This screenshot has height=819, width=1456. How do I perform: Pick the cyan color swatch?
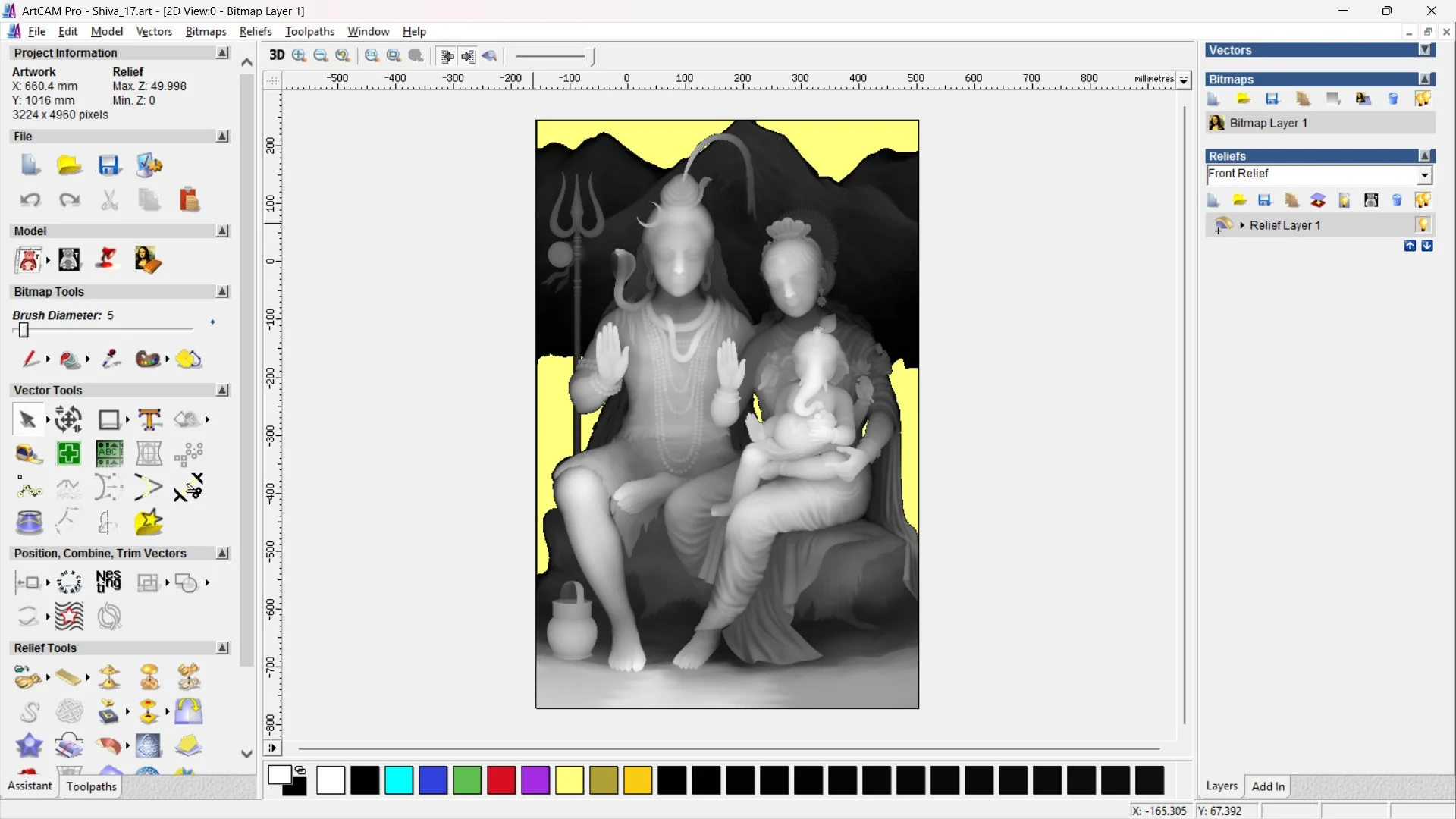[399, 780]
